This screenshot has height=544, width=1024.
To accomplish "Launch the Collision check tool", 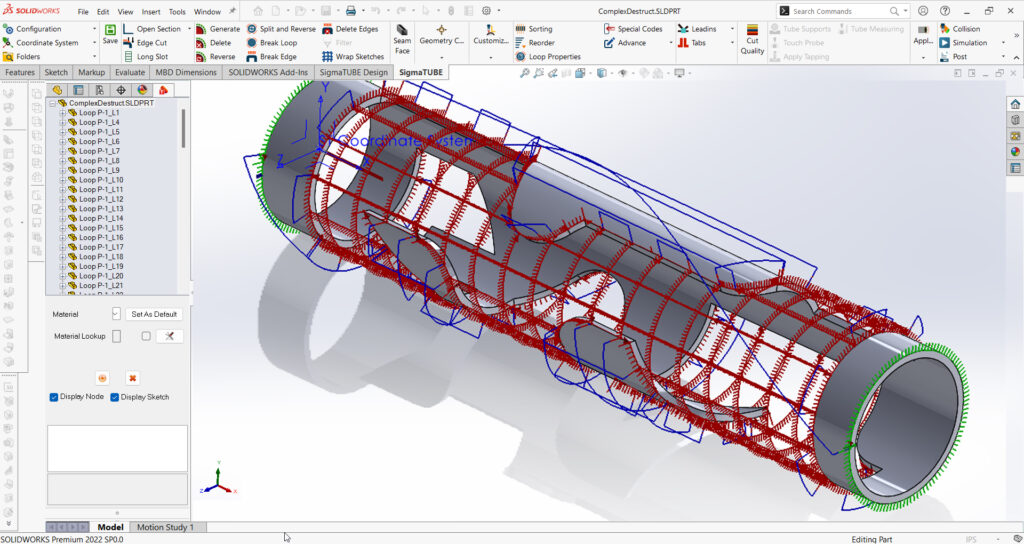I will coord(965,29).
